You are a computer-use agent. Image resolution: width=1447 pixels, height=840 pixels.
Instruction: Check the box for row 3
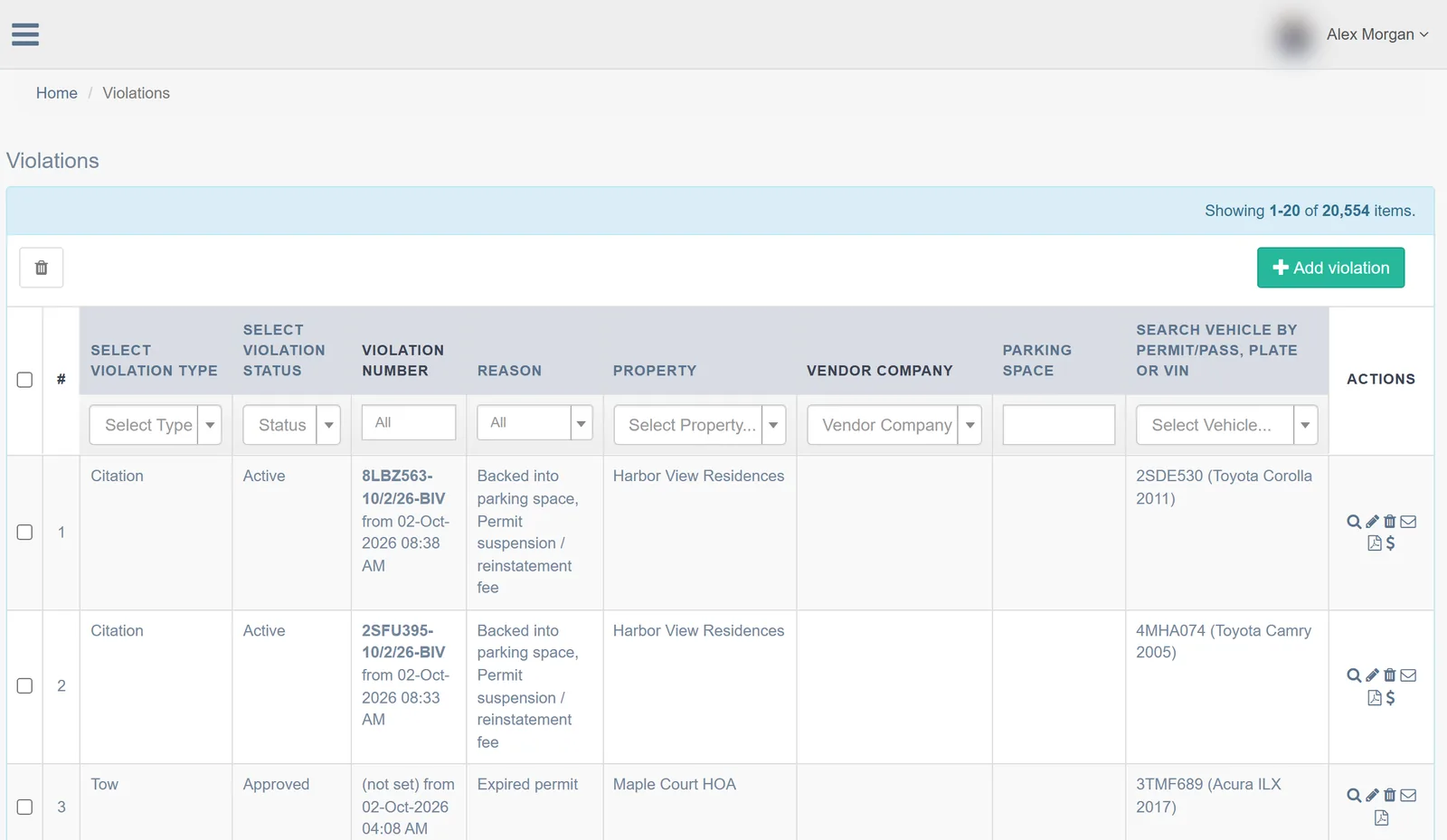pyautogui.click(x=25, y=807)
